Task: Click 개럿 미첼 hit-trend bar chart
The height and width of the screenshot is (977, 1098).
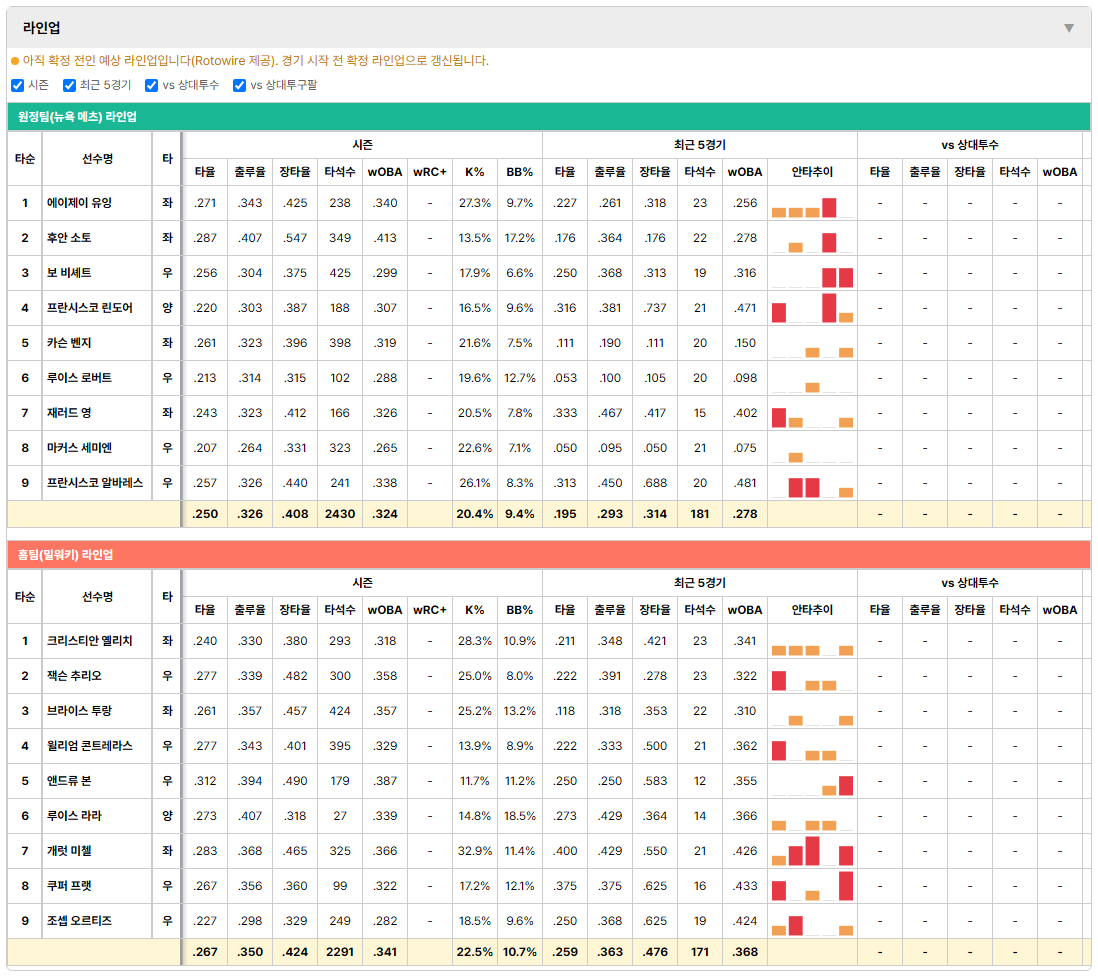Action: point(812,851)
